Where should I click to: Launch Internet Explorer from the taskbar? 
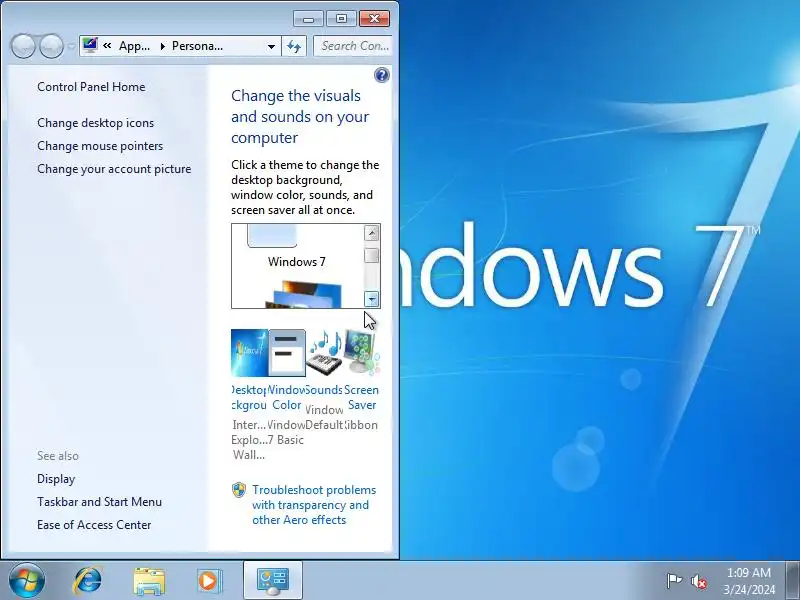(88, 581)
